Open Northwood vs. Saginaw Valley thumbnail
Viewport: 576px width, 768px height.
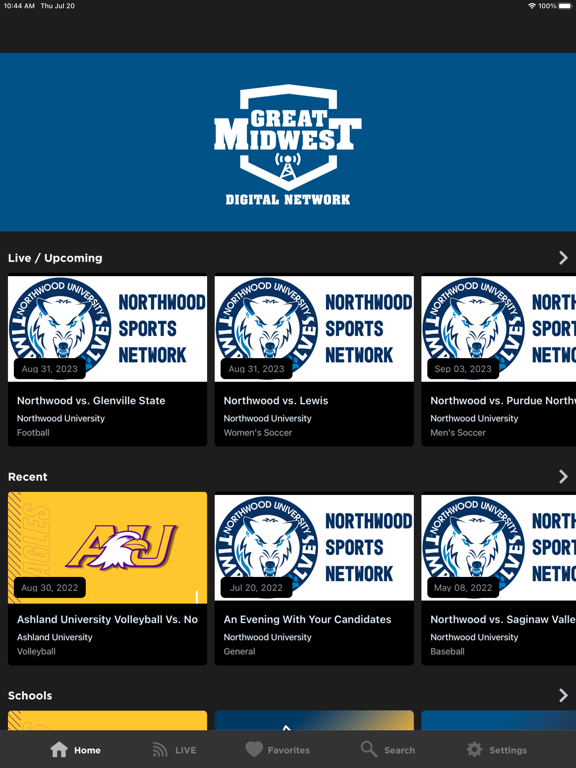coord(499,548)
